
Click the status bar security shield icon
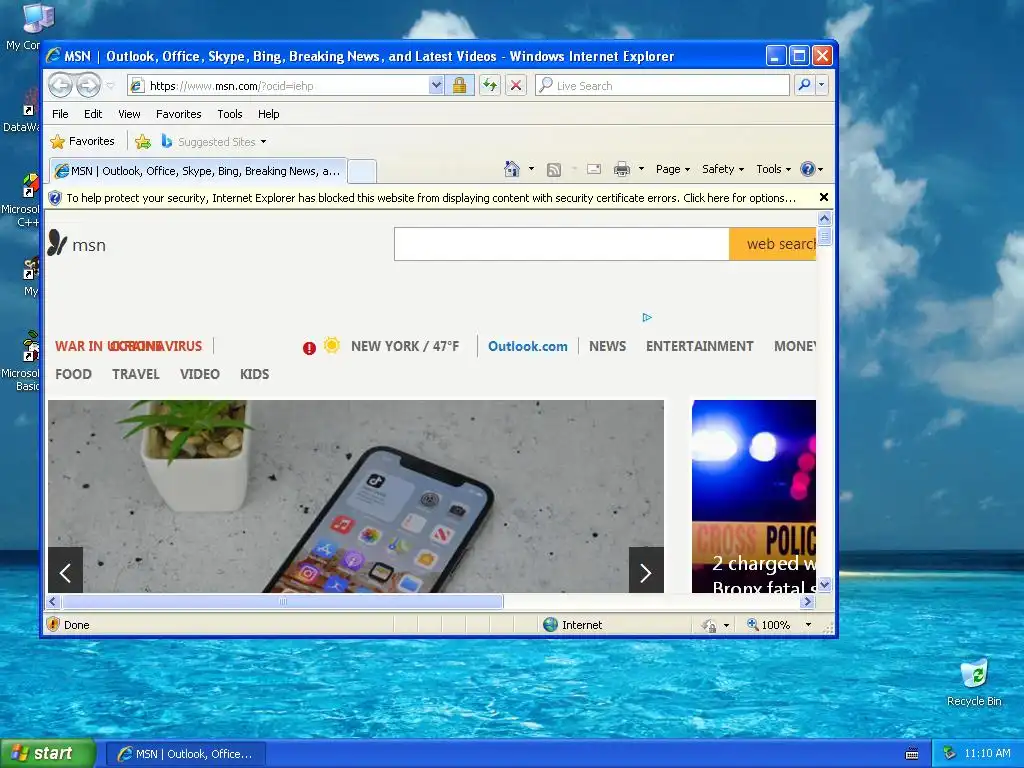[54, 624]
